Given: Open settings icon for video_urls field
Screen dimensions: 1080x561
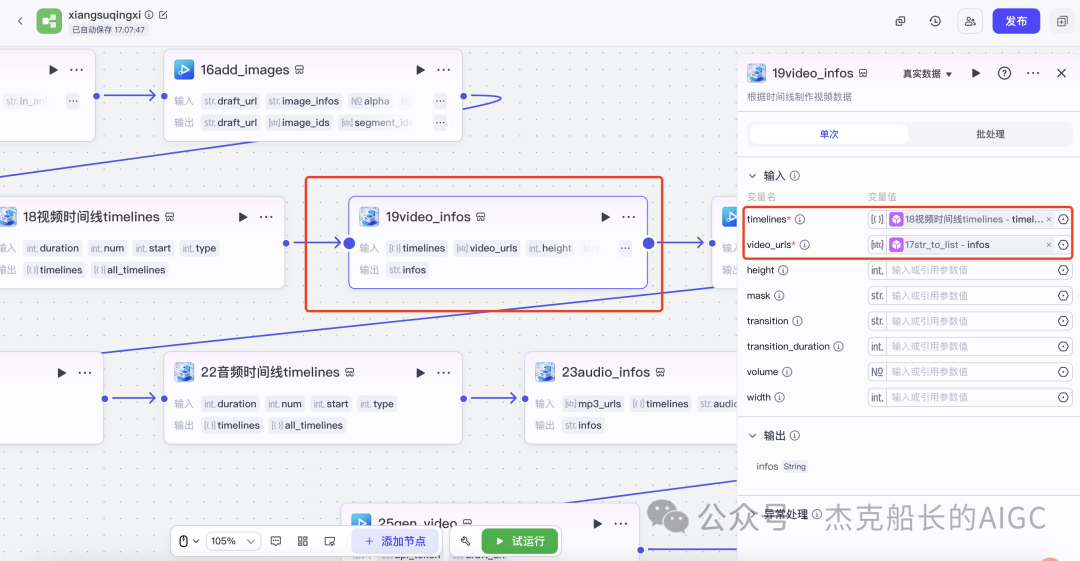Looking at the screenshot, I should point(1063,245).
